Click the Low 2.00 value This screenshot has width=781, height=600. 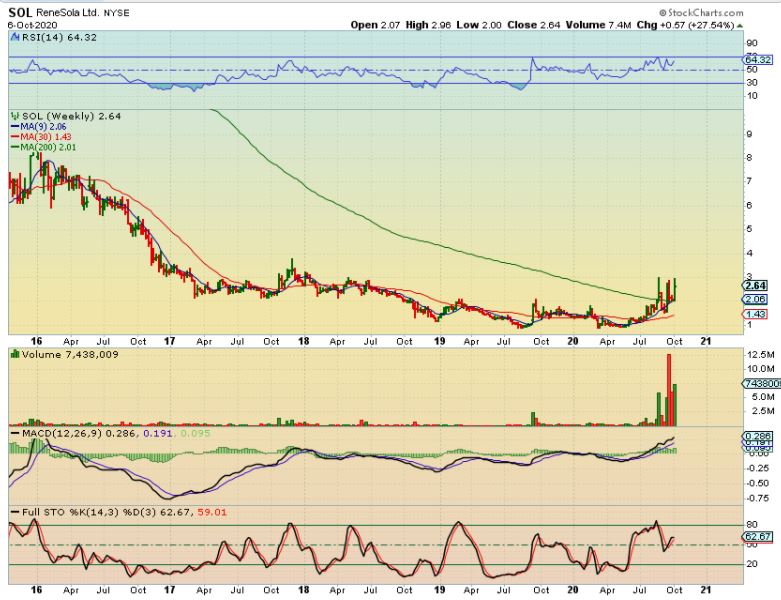[479, 25]
